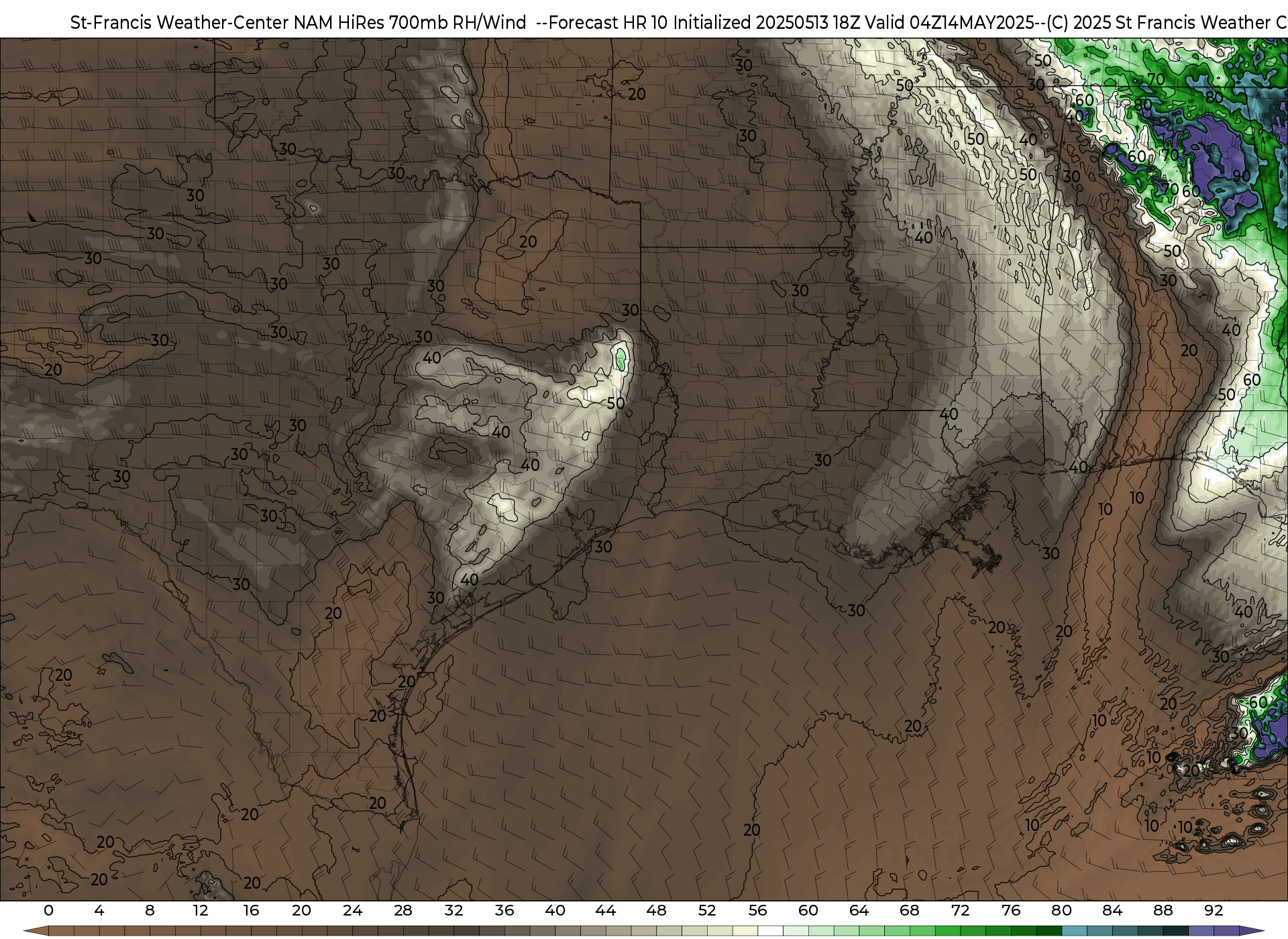The height and width of the screenshot is (939, 1288).
Task: Click the colorbar label 28
Action: point(403,911)
